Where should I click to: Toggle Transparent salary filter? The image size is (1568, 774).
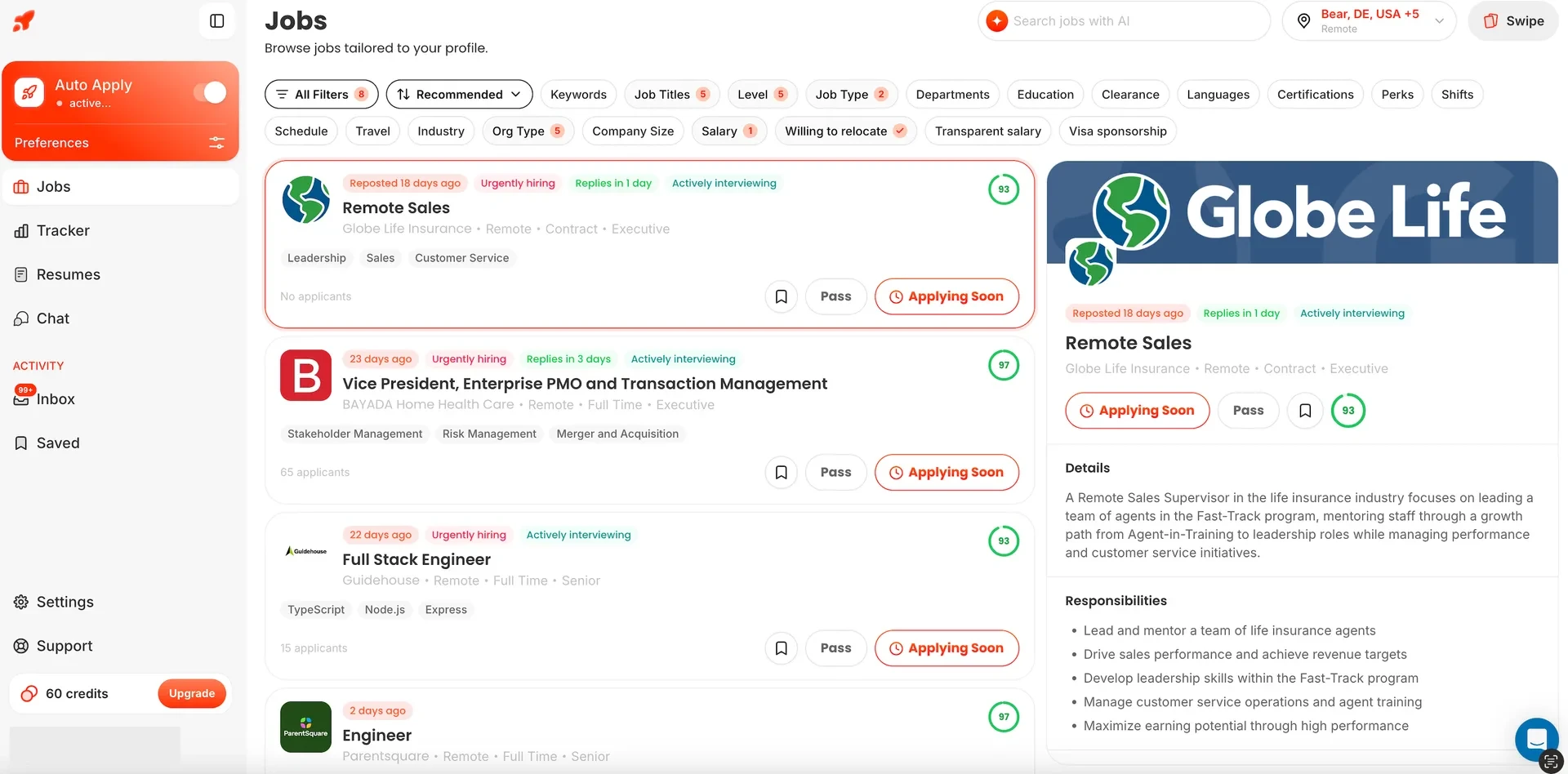point(988,131)
